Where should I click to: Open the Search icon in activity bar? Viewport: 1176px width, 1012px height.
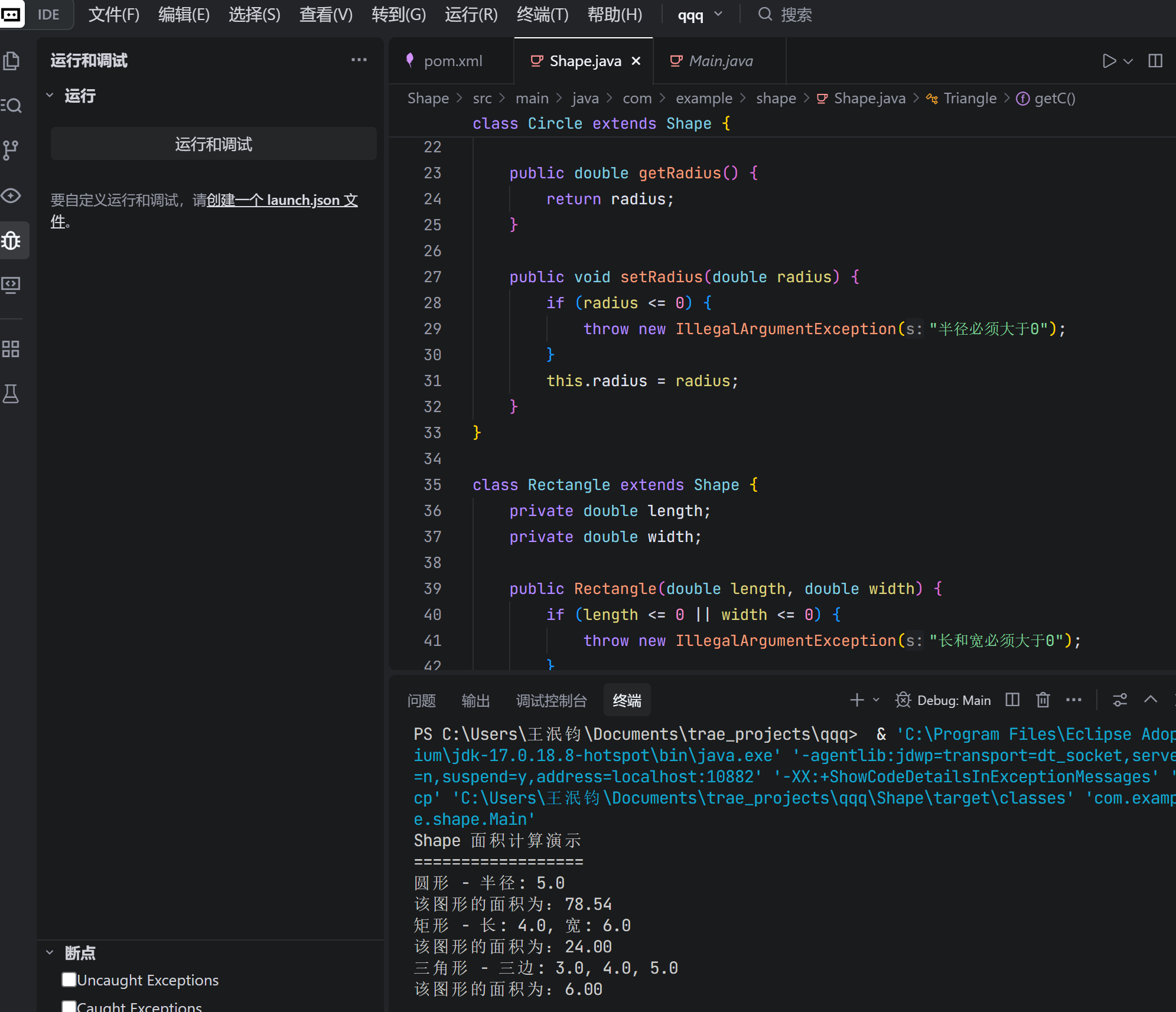[x=11, y=106]
